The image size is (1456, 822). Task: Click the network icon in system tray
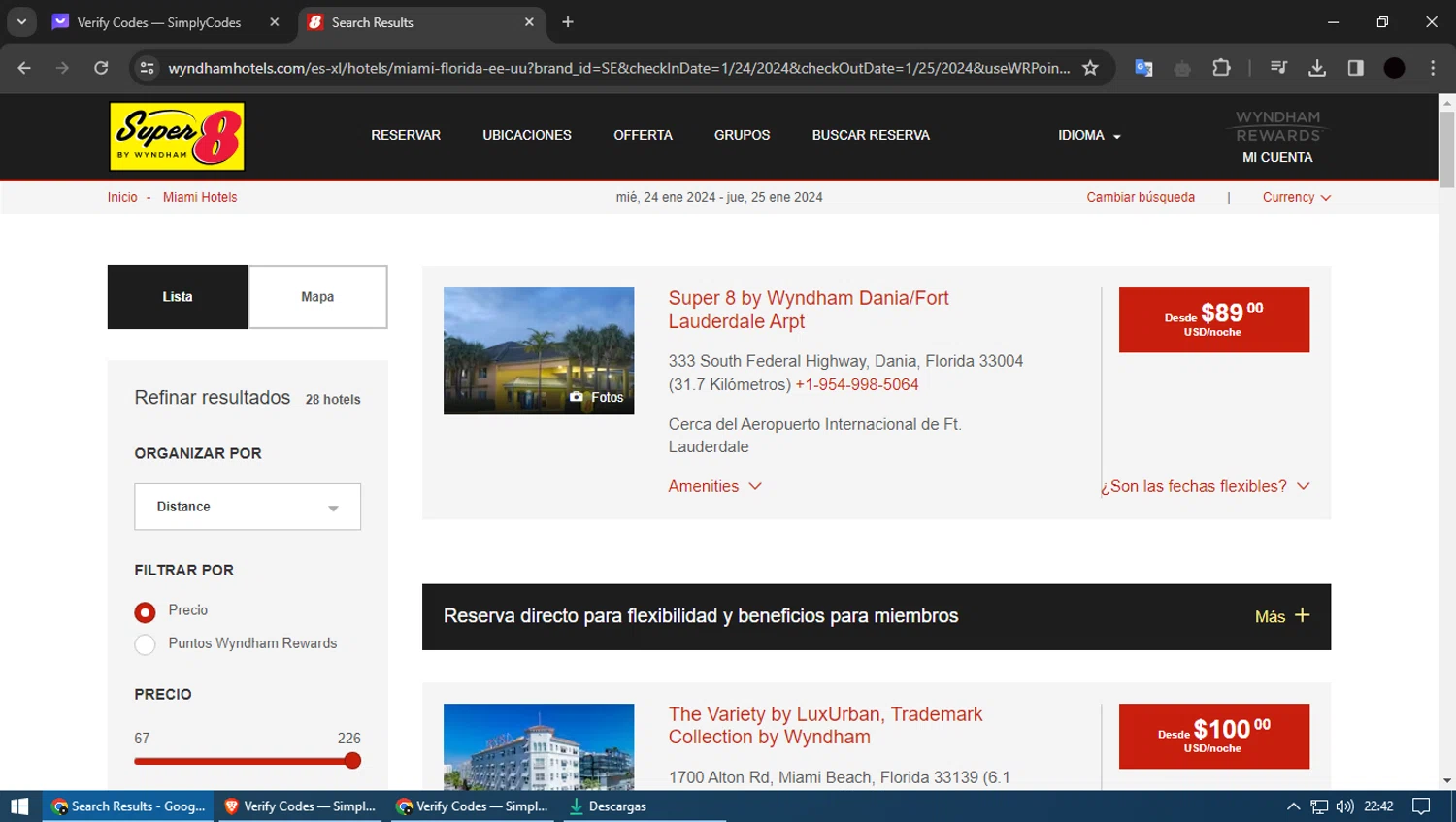[x=1319, y=806]
